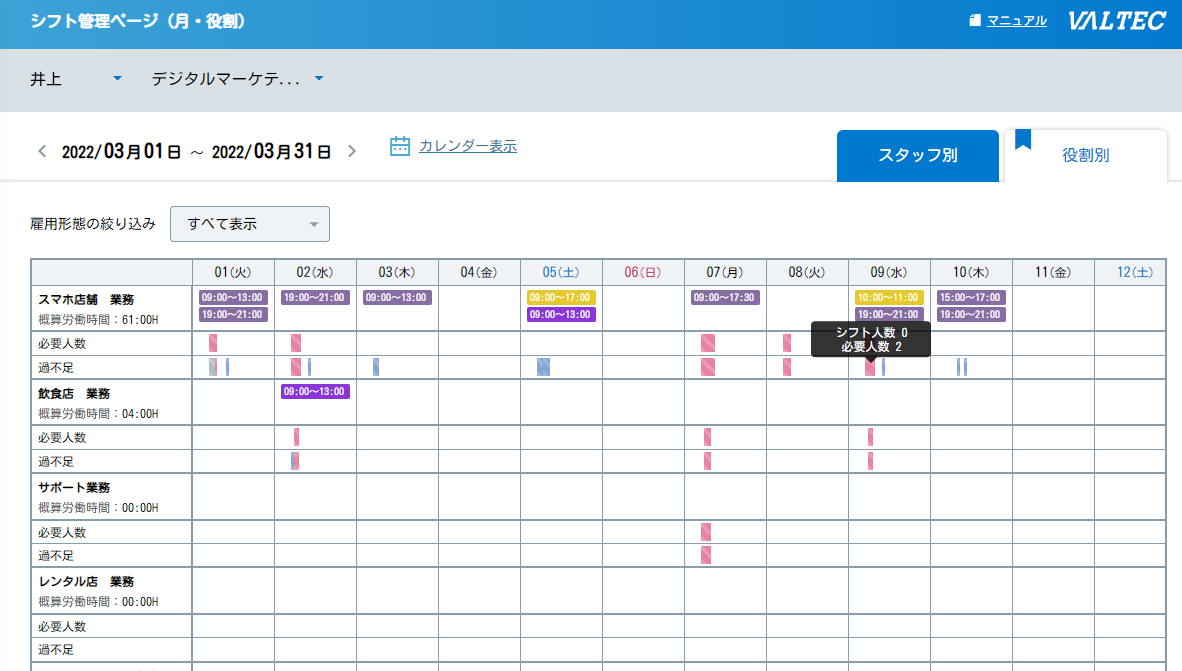Select purple 09:00~13:00 shift in 飲食店 row
Image resolution: width=1182 pixels, height=671 pixels.
(315, 392)
